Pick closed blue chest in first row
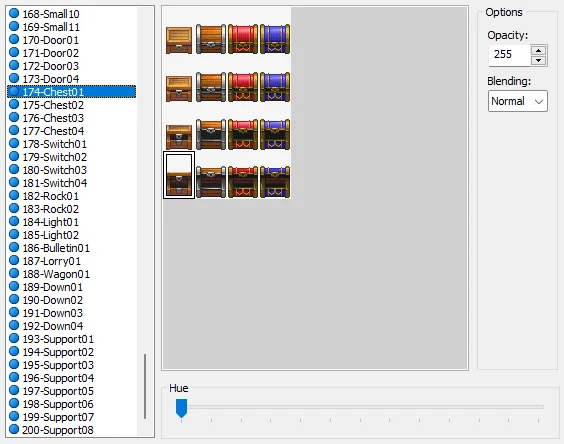This screenshot has width=564, height=444. [275, 39]
